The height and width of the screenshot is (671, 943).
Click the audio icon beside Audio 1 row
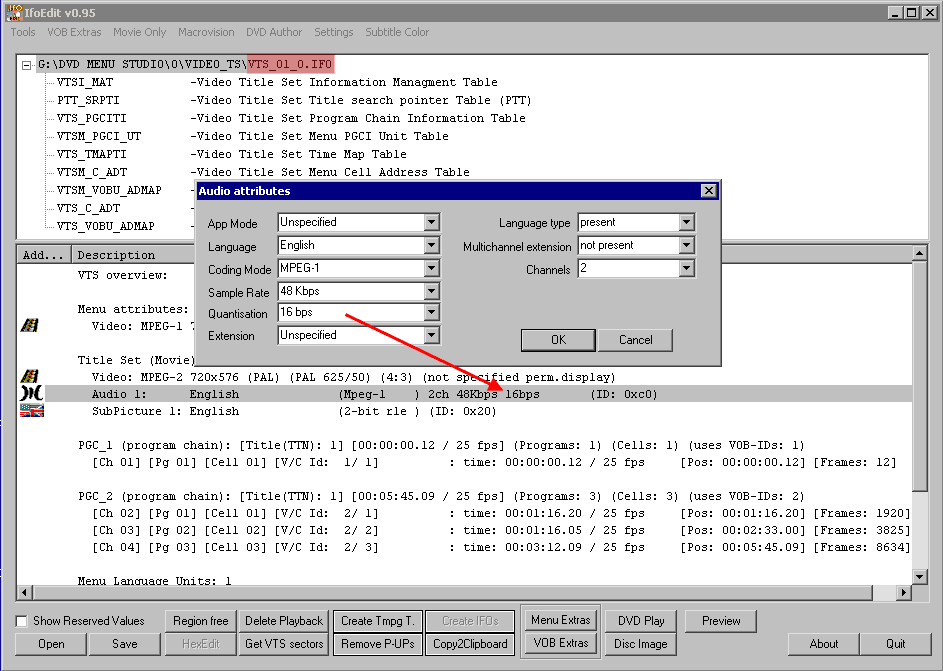click(x=31, y=393)
